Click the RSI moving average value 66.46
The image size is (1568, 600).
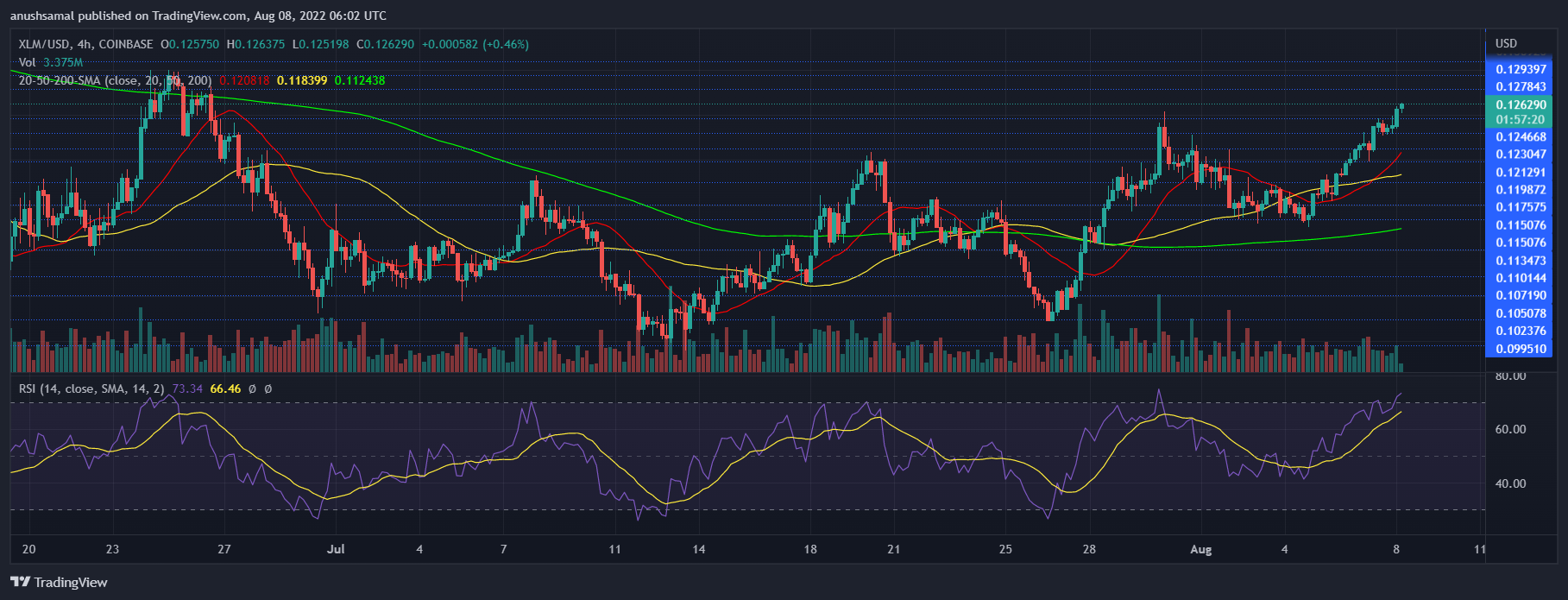tap(225, 388)
